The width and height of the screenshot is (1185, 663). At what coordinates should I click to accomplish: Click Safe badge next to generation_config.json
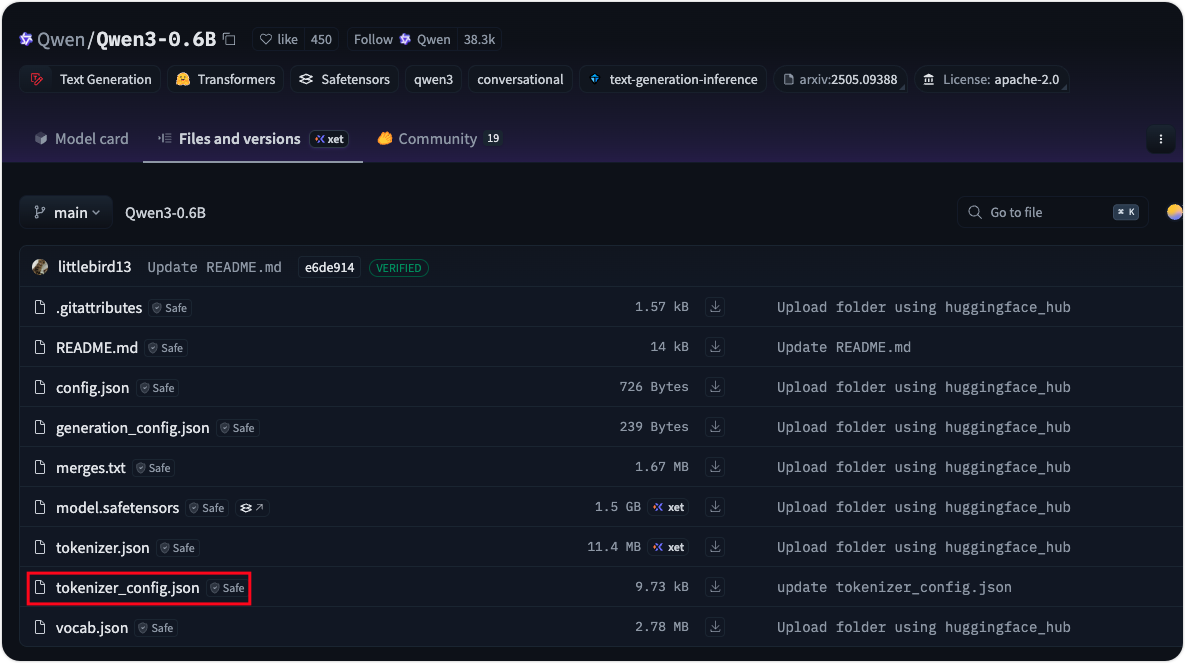(x=237, y=429)
